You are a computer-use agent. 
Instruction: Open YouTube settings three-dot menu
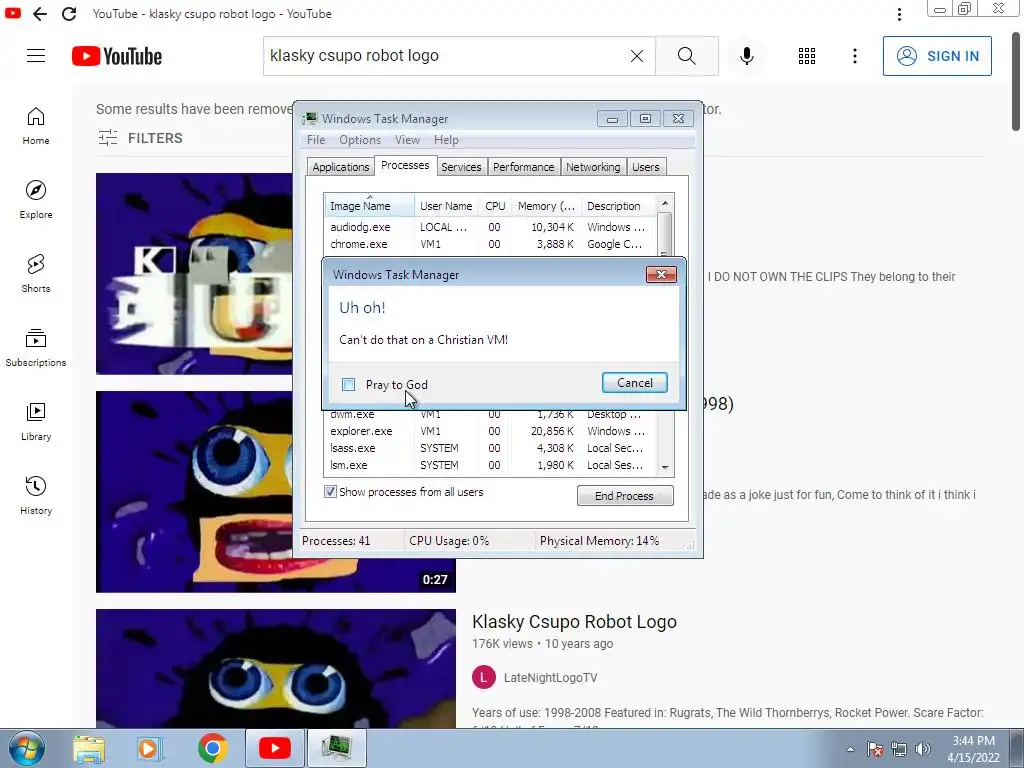pyautogui.click(x=855, y=56)
